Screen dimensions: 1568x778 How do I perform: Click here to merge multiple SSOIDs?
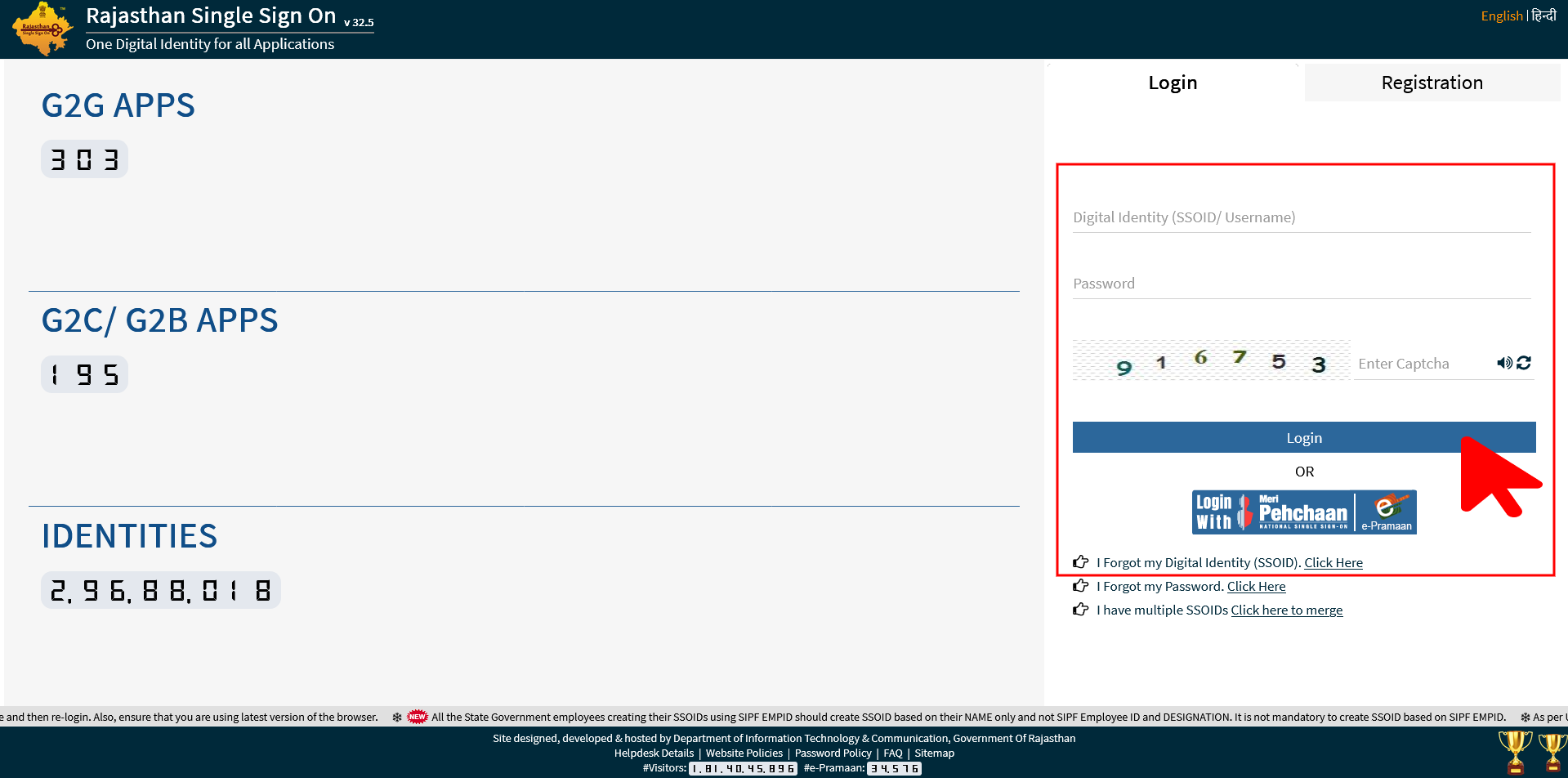click(1286, 610)
